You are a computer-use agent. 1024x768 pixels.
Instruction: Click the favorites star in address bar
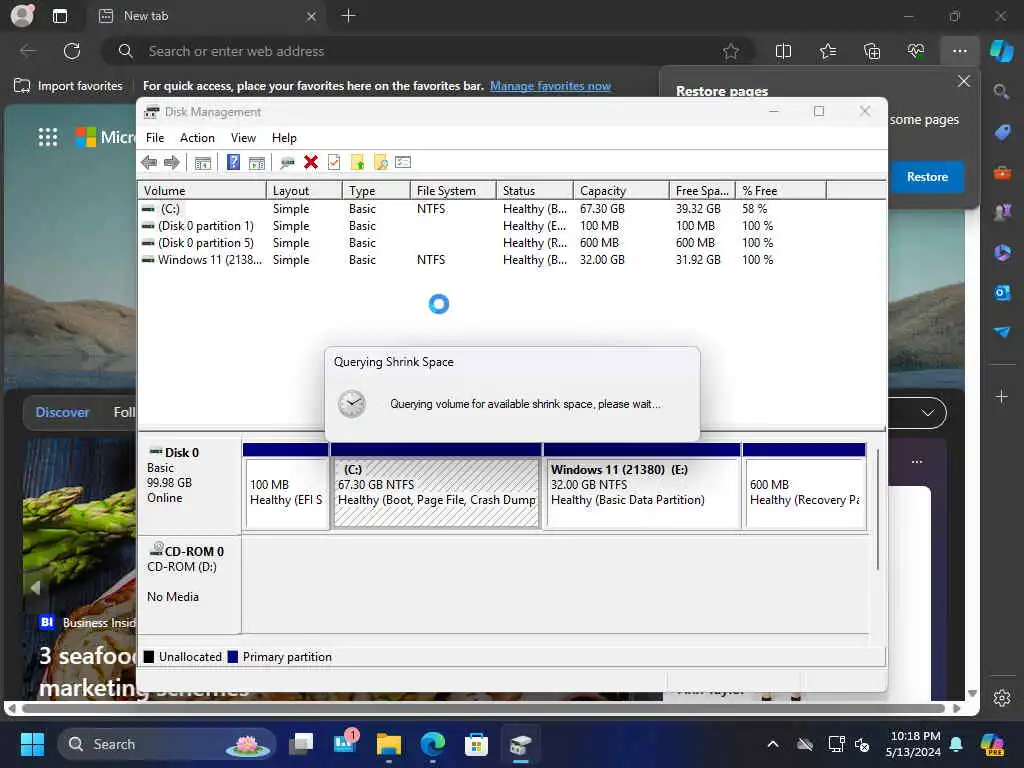[731, 51]
